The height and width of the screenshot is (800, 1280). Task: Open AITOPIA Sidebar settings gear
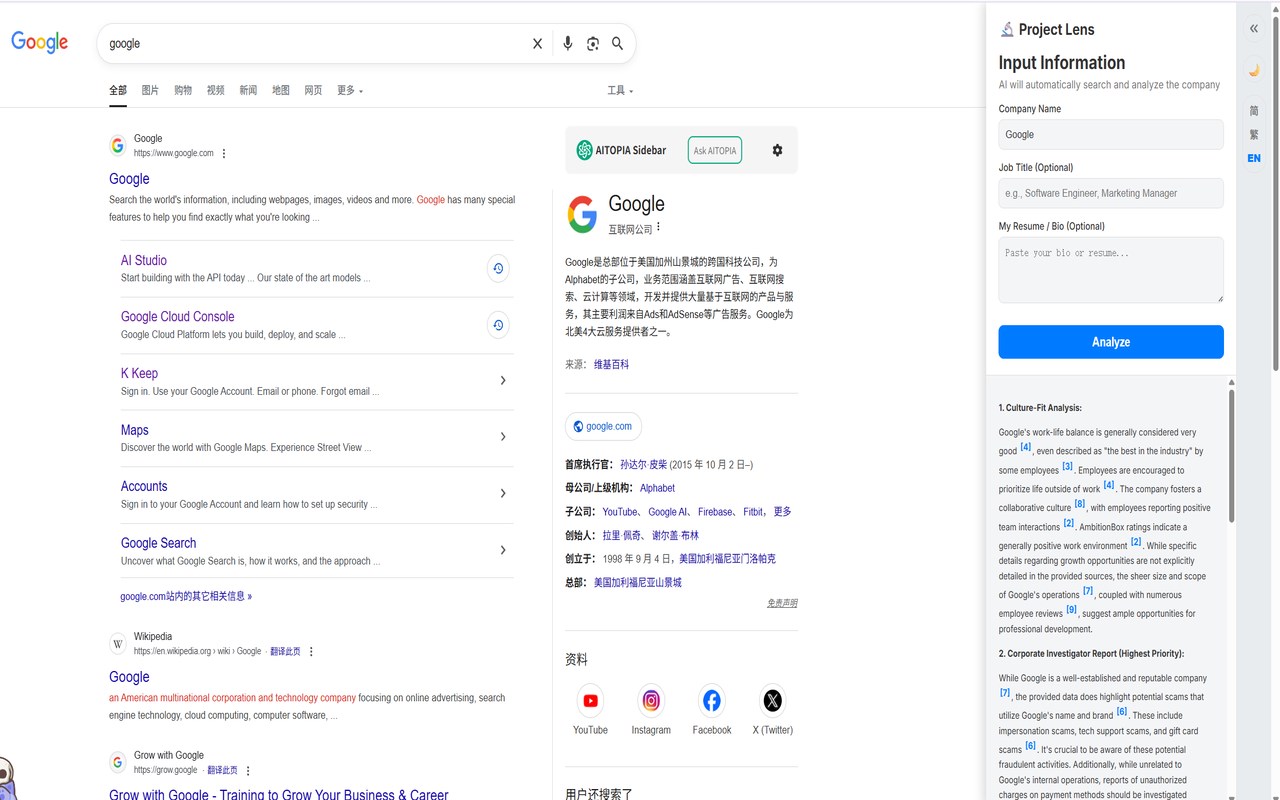tap(777, 150)
